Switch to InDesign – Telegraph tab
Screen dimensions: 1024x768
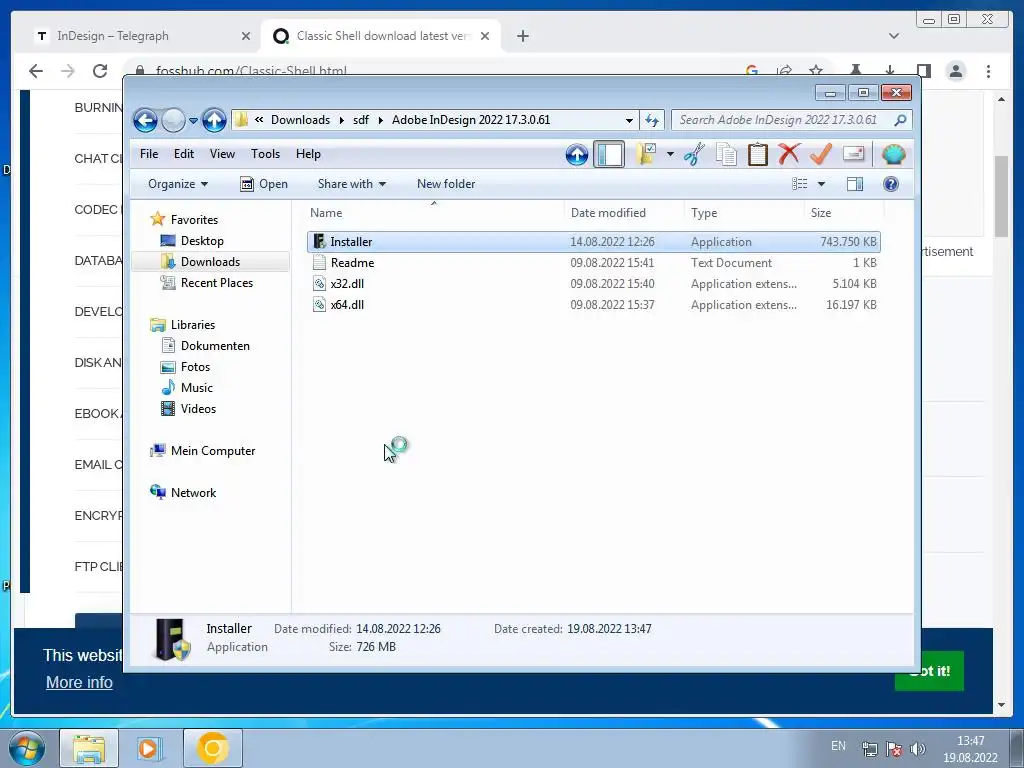(x=141, y=36)
